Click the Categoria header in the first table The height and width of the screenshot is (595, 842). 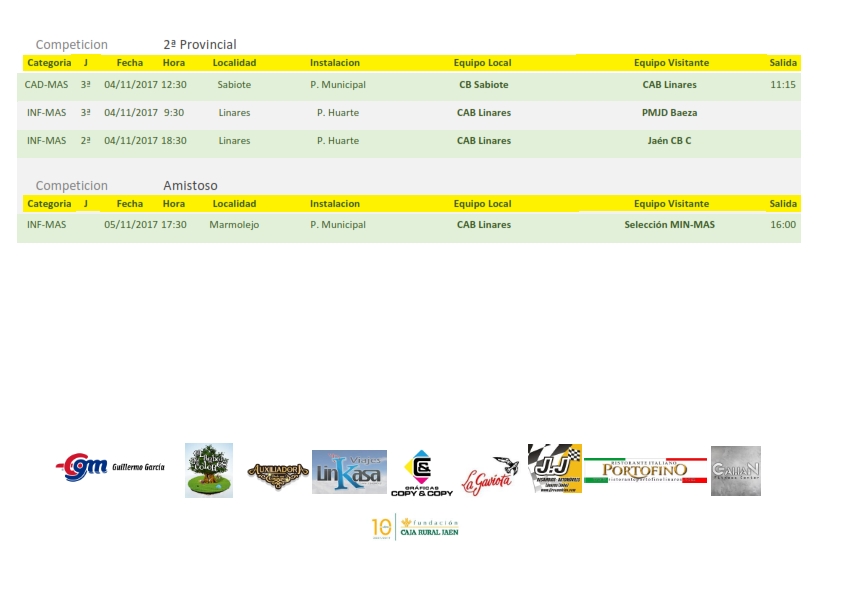[x=49, y=63]
